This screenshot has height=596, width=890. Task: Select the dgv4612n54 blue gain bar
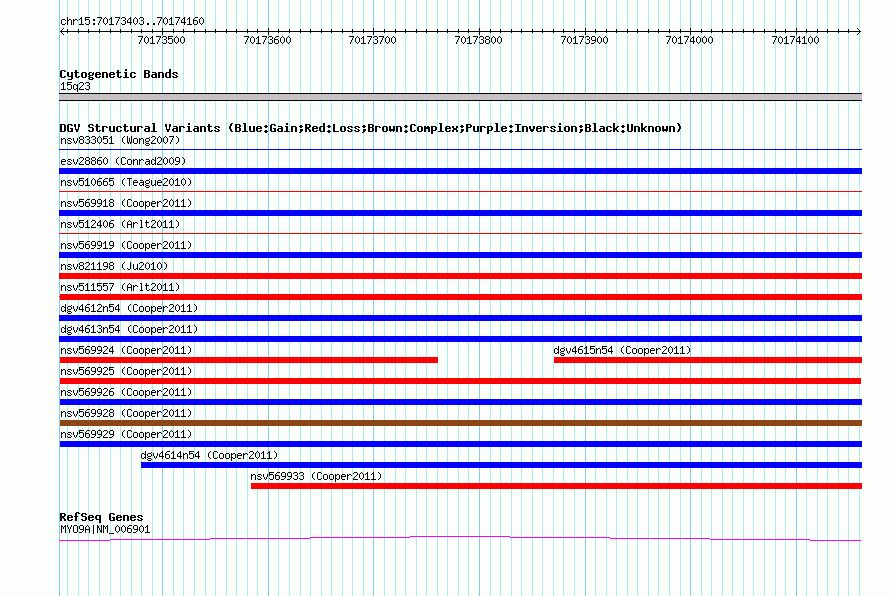point(460,318)
